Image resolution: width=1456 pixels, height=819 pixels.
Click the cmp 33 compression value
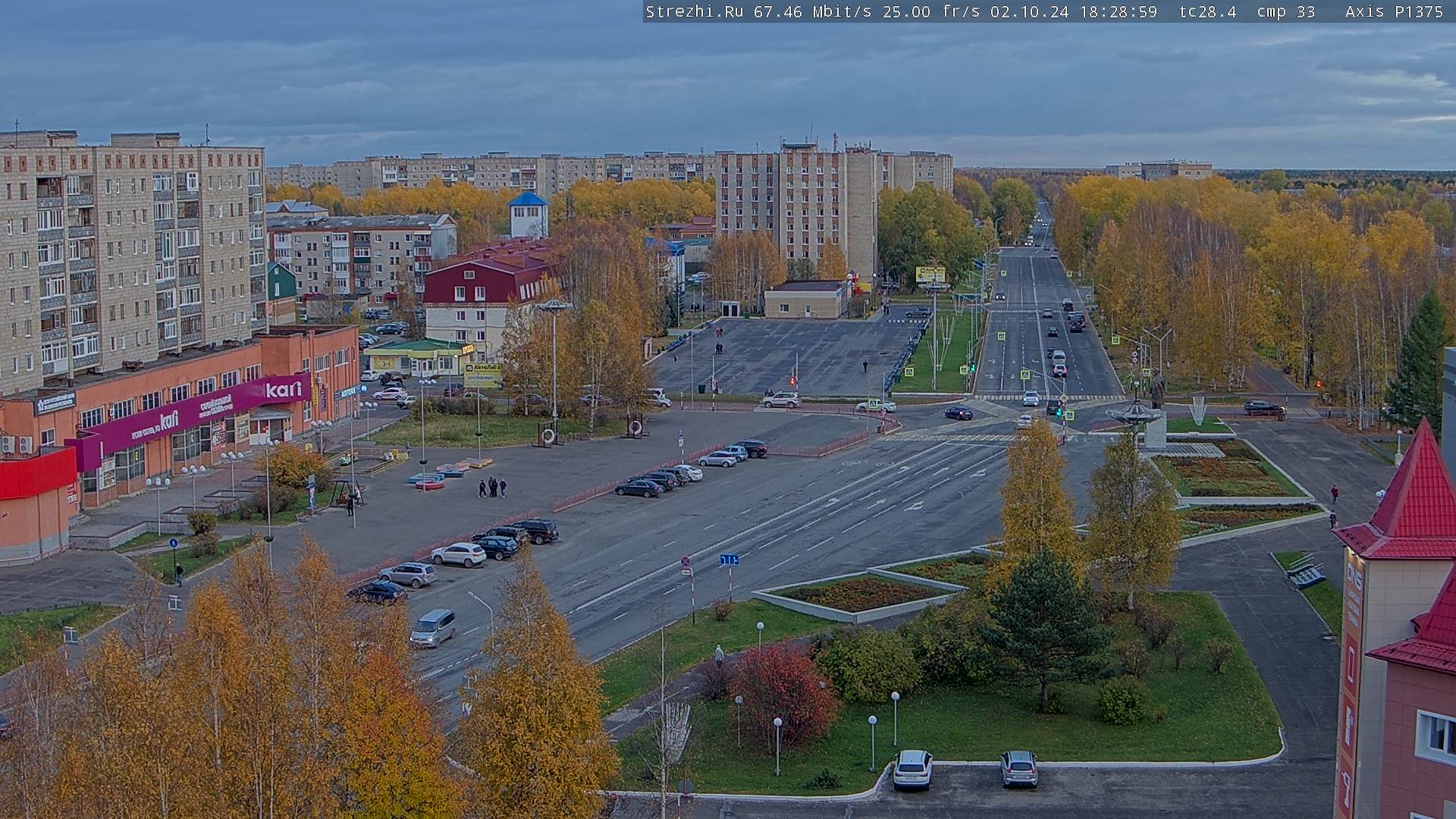click(1285, 11)
